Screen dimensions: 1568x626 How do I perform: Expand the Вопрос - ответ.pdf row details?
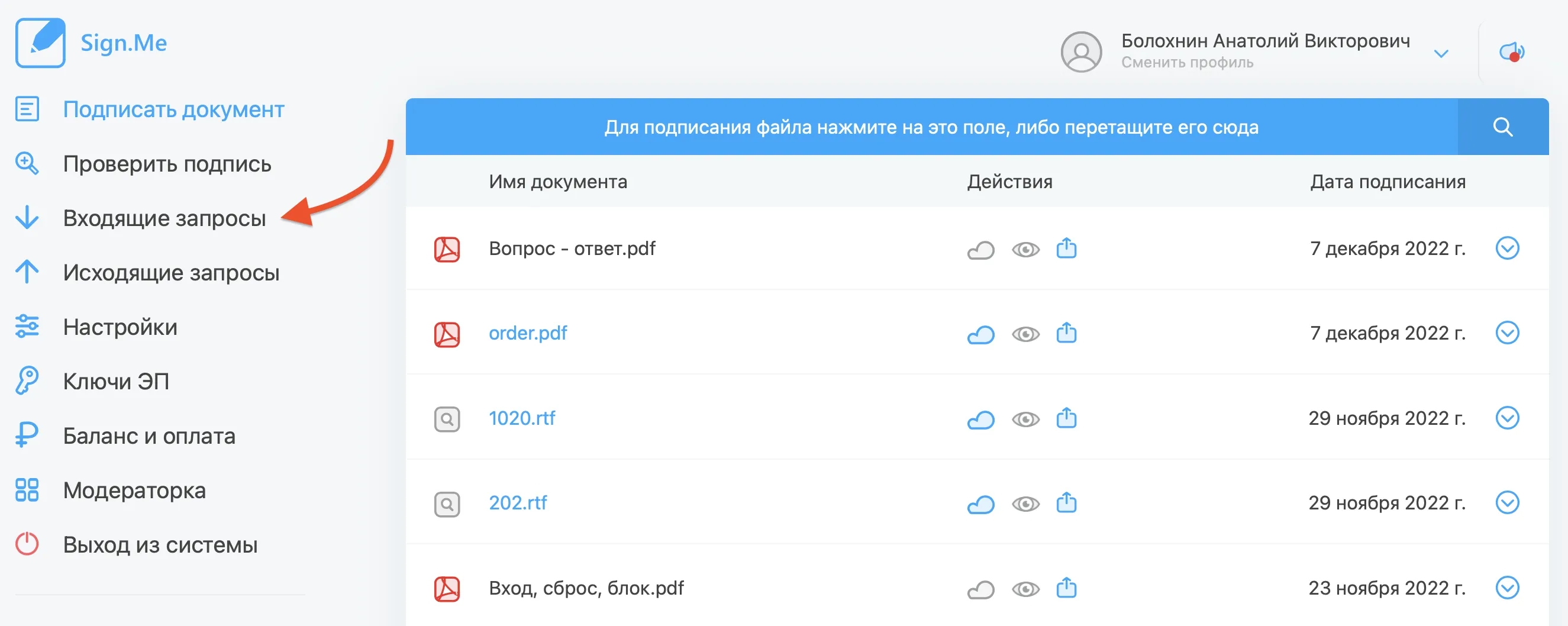point(1507,249)
